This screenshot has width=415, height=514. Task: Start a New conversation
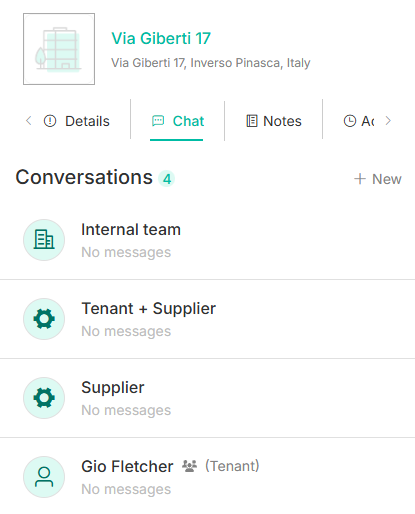378,179
